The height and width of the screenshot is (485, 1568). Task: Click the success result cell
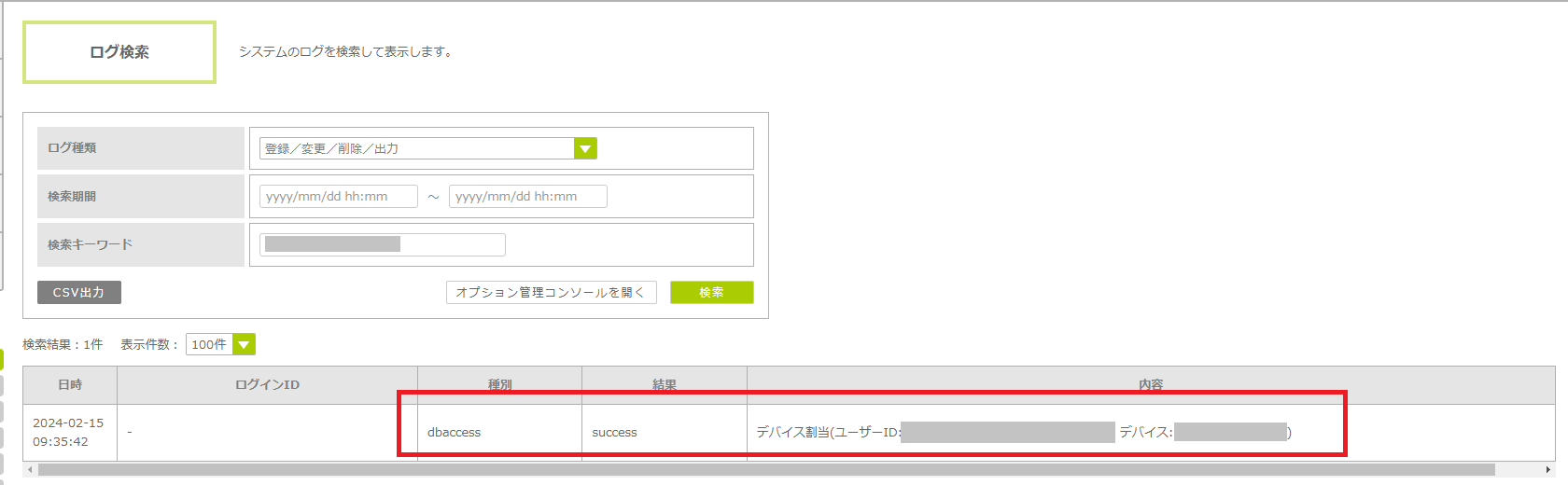pyautogui.click(x=614, y=432)
